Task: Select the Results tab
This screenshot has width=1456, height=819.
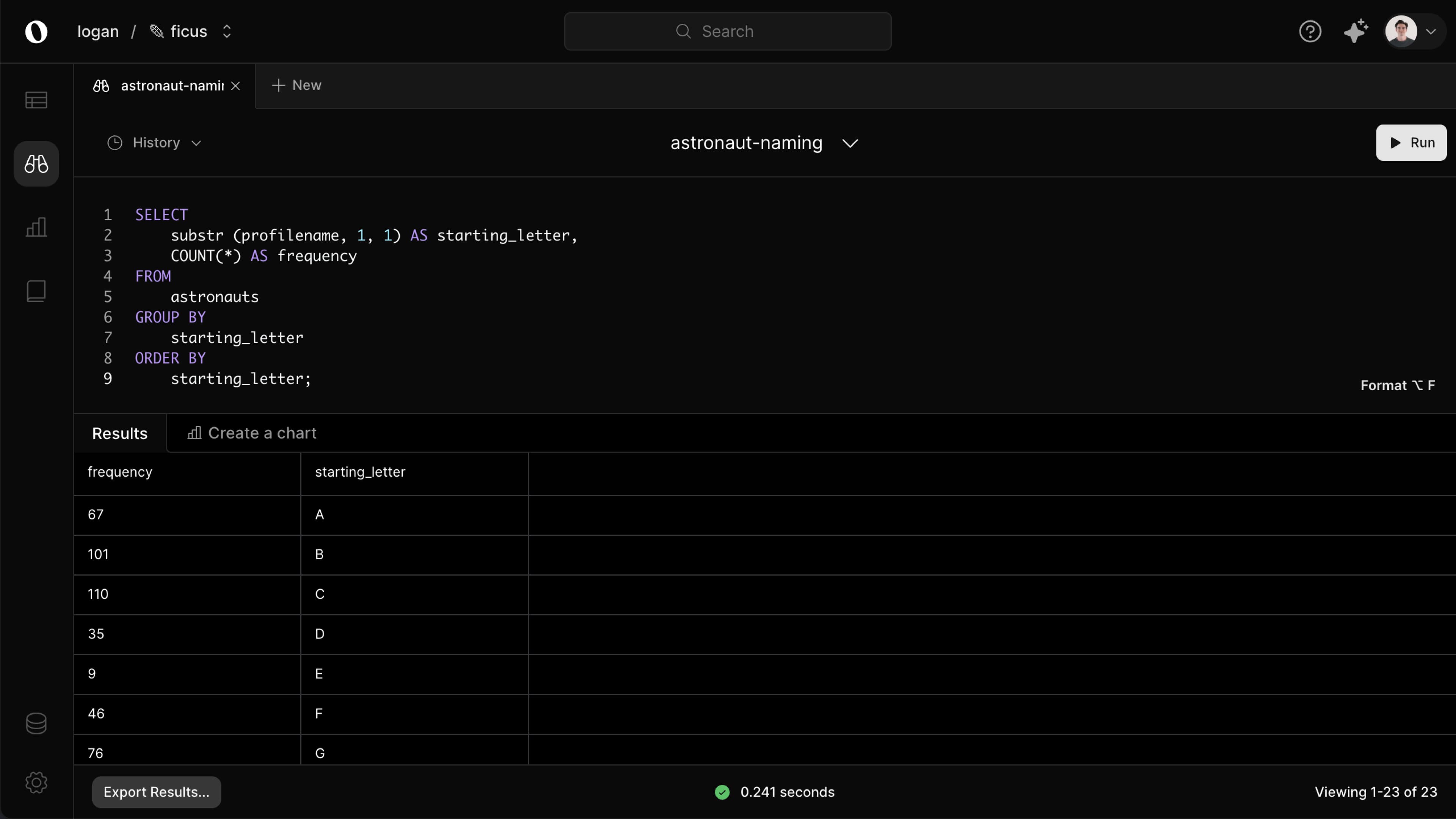Action: [x=119, y=432]
